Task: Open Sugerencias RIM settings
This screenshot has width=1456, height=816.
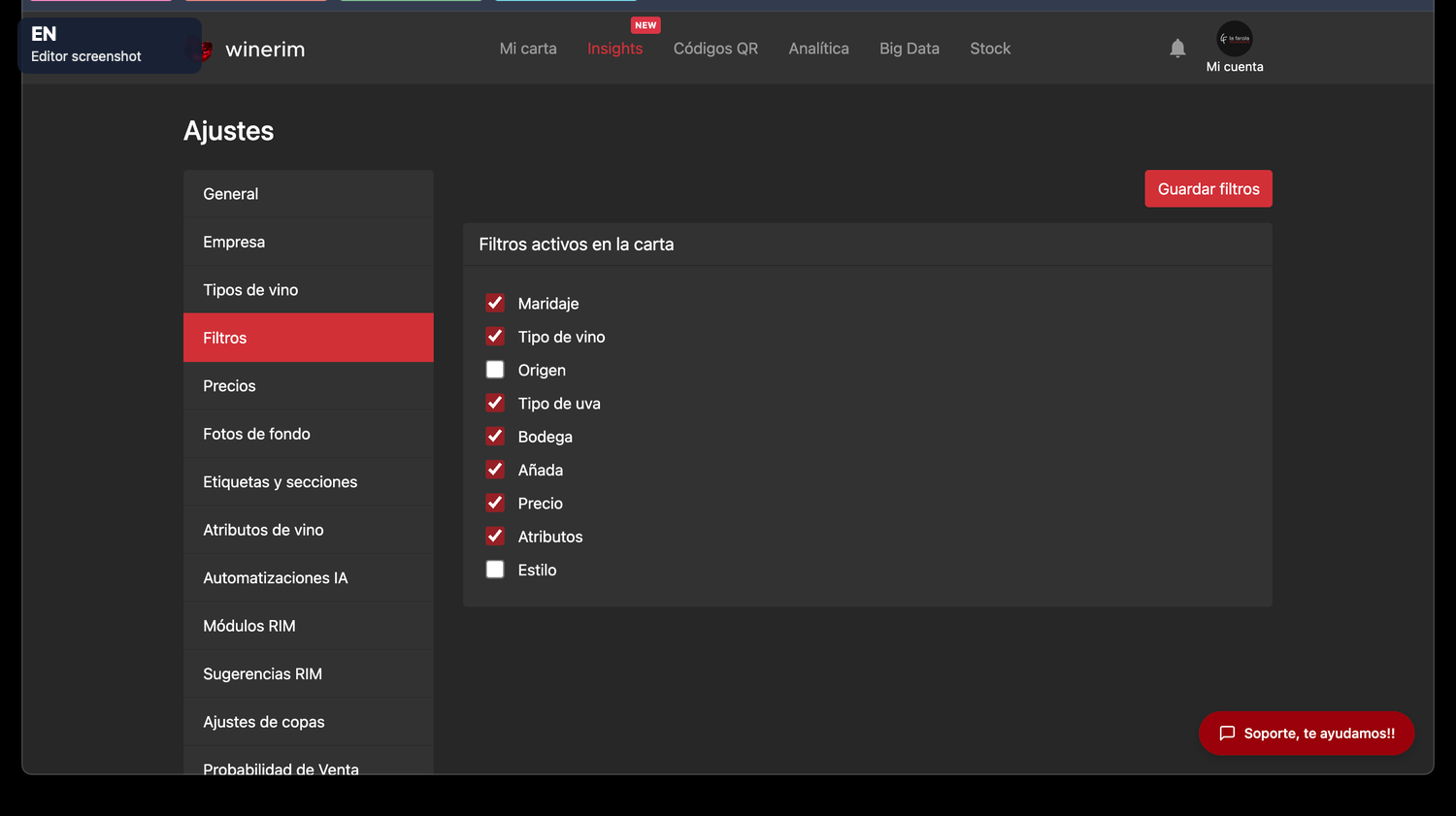Action: coord(309,674)
